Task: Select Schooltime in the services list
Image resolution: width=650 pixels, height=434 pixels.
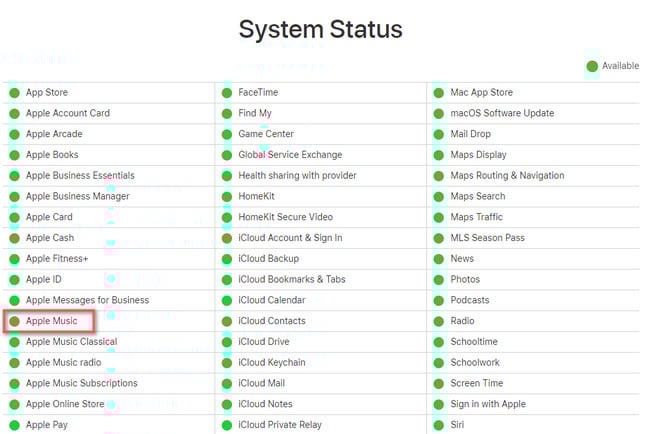Action: (474, 342)
